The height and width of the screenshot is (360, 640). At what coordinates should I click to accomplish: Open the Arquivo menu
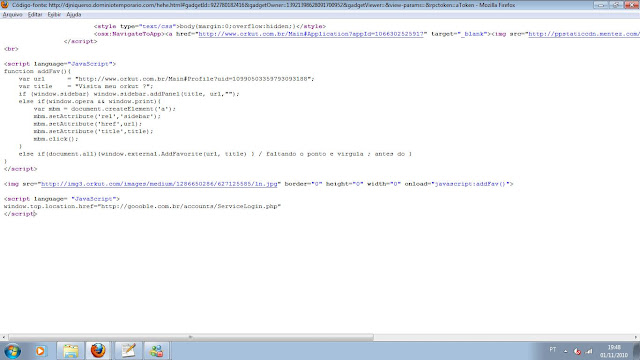click(12, 14)
